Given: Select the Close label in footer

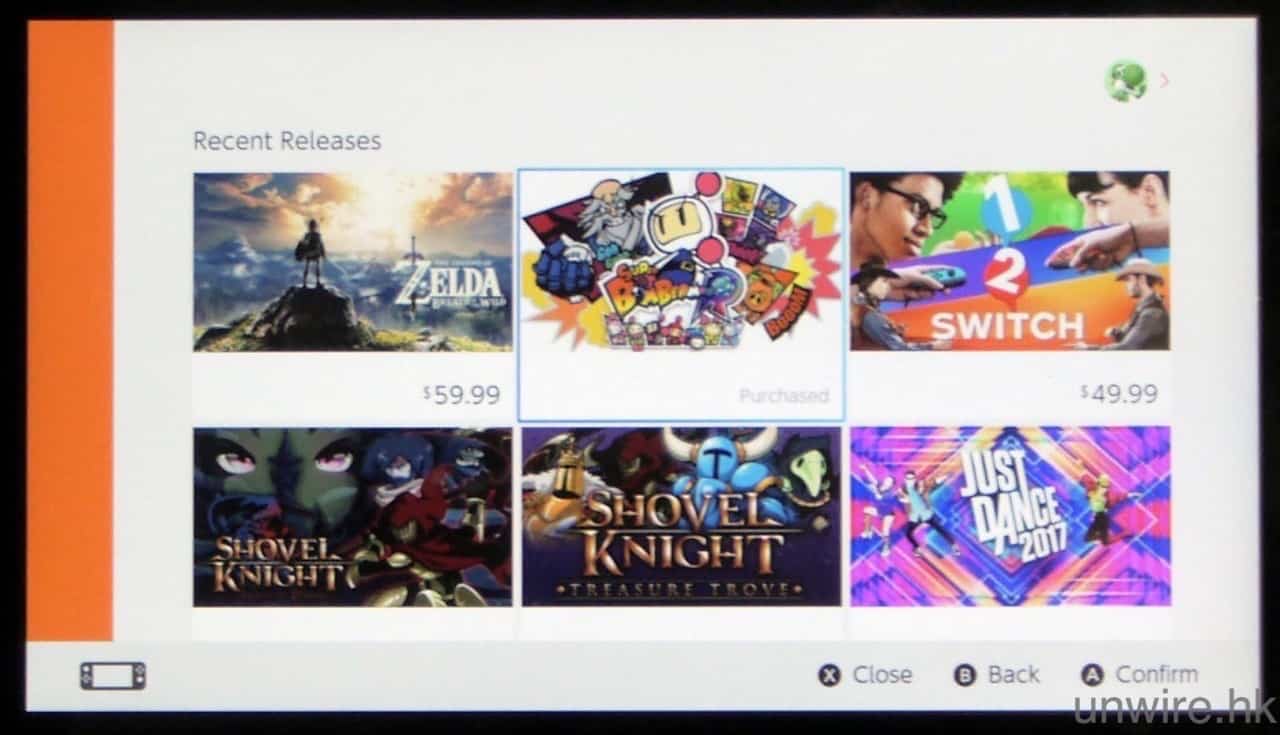Looking at the screenshot, I should tap(882, 675).
